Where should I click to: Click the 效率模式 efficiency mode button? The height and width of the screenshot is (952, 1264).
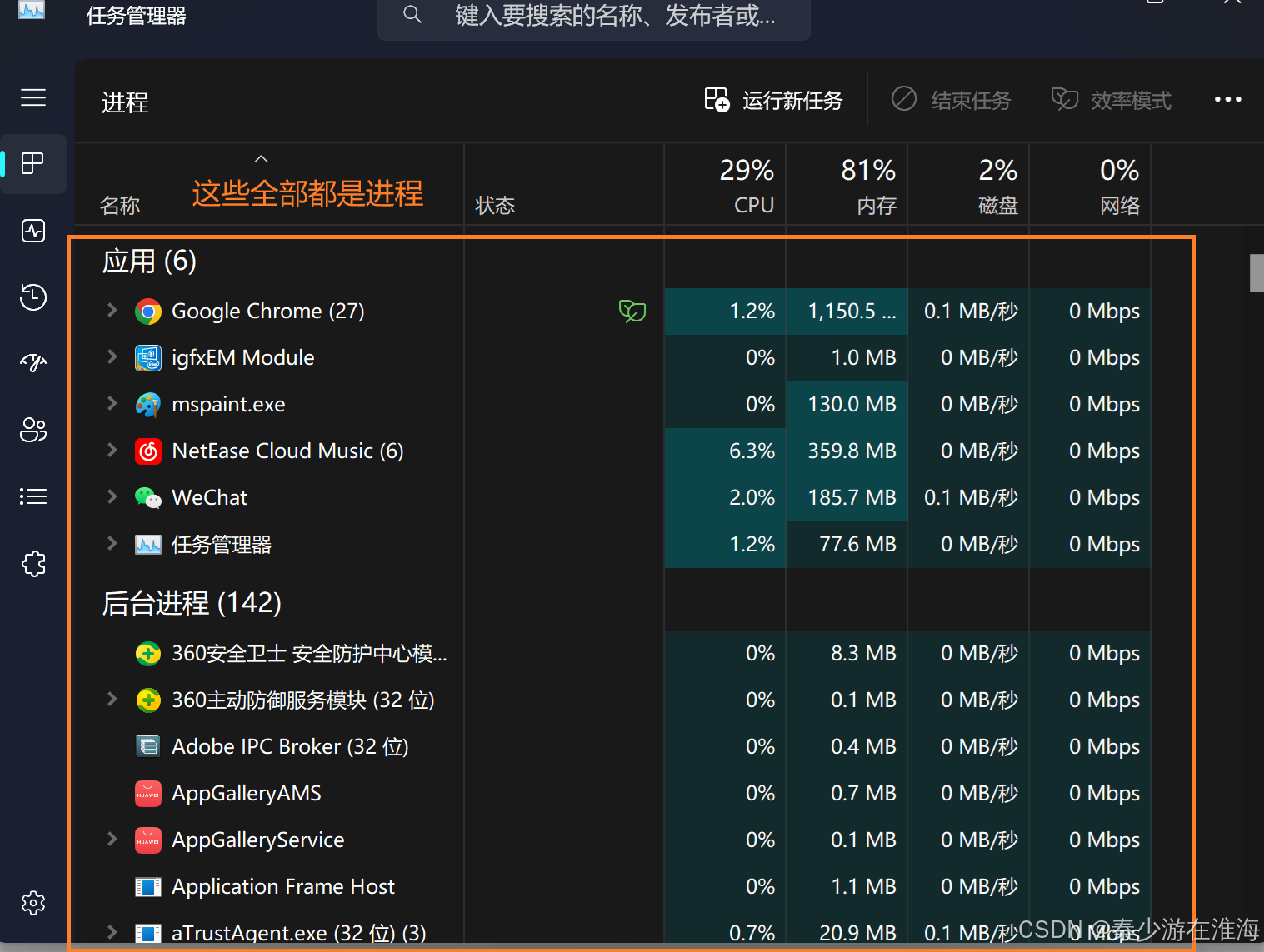tap(1111, 101)
